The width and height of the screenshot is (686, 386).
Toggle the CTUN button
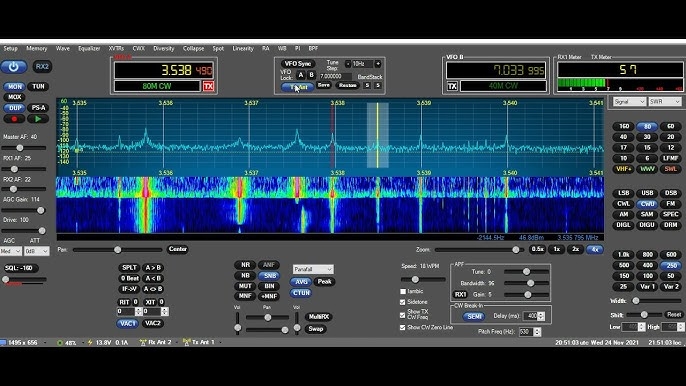click(x=301, y=293)
